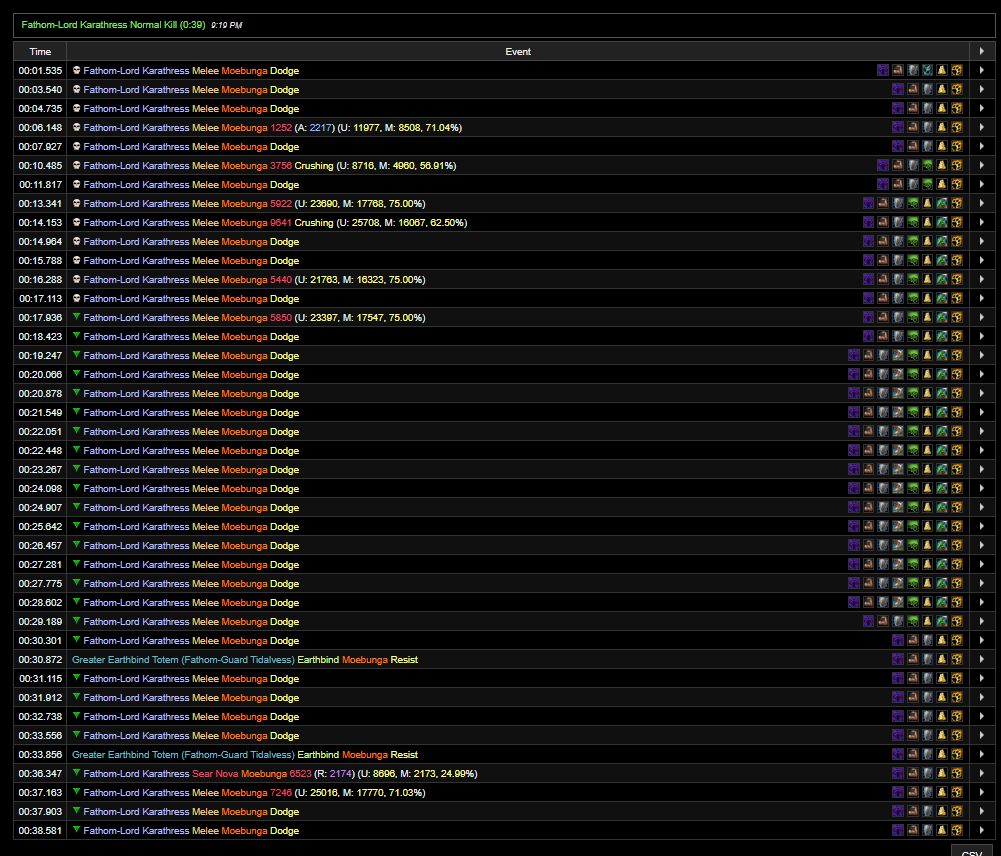The width and height of the screenshot is (1001, 856).
Task: Click the fighter figure buff icon in row 00:19.247
Action: (898, 356)
